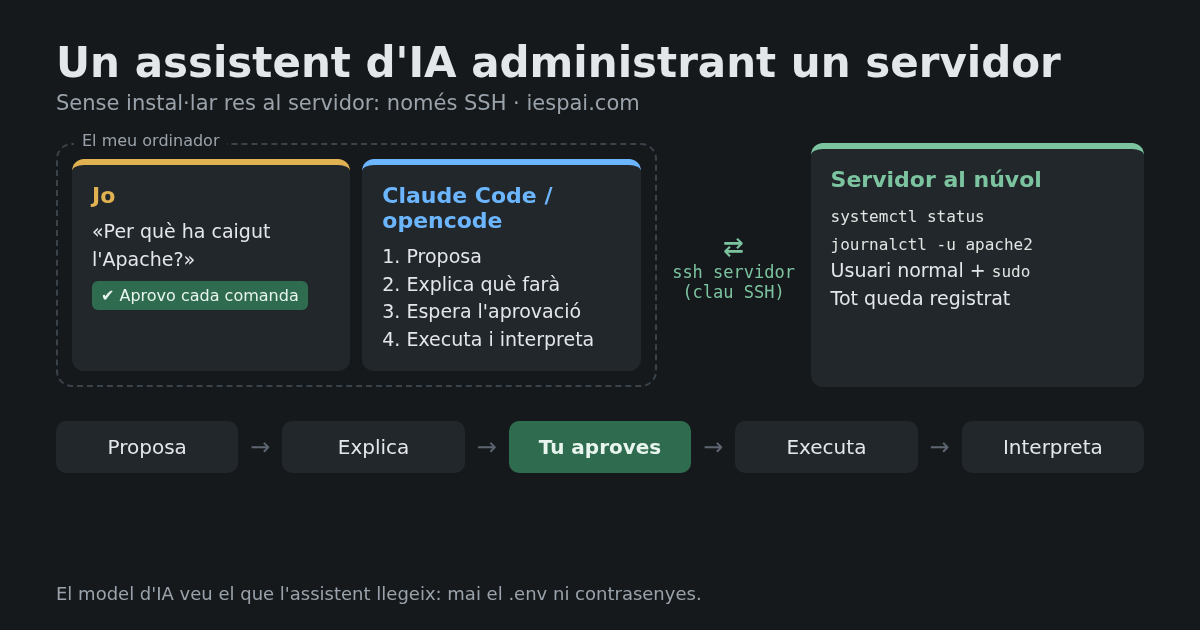Click the footer note about .env and passwords

379,594
